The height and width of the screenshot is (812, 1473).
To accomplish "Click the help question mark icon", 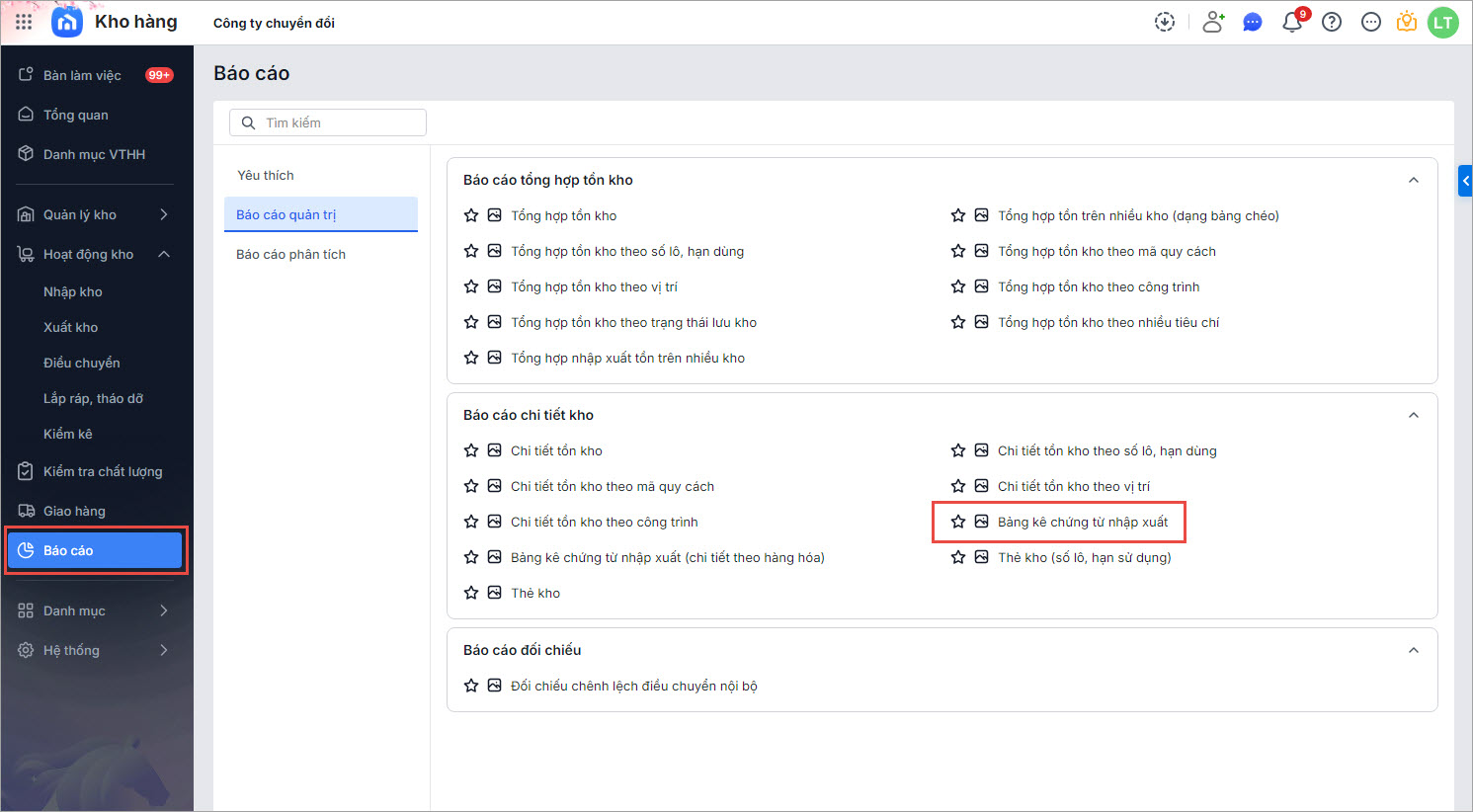I will 1332,23.
